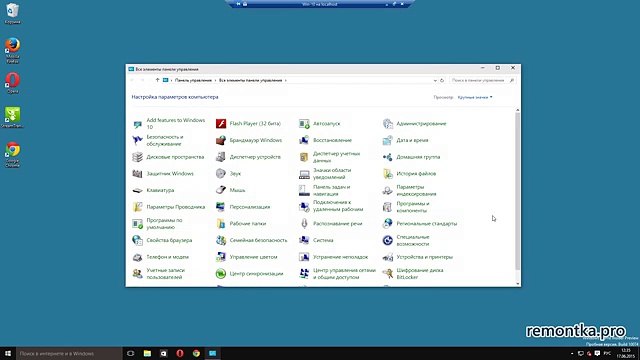The height and width of the screenshot is (360, 640).
Task: Open Flash Player (32 бита) icon
Action: click(x=221, y=124)
